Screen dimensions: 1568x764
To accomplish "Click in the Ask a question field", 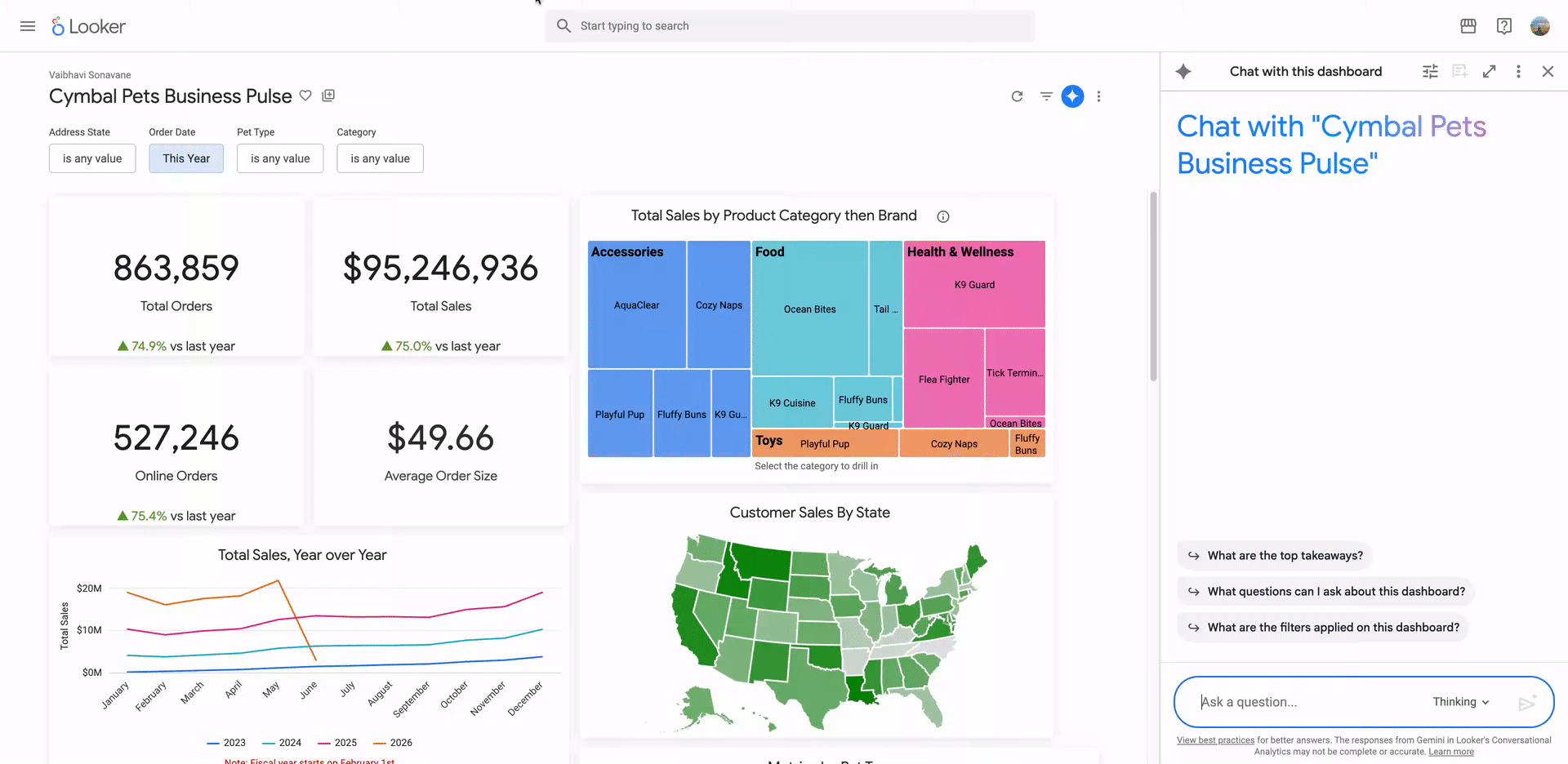I will (1307, 702).
